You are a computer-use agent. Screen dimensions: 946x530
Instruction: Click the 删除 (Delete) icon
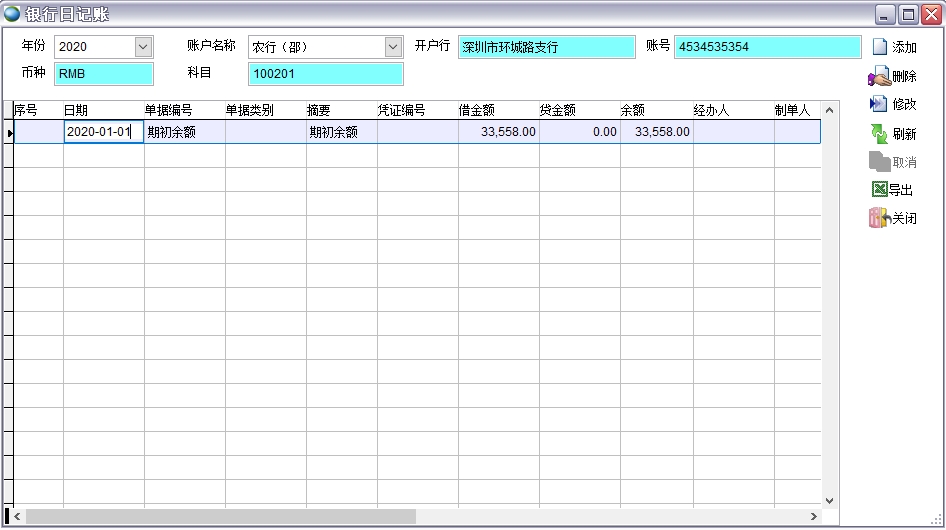[879, 76]
